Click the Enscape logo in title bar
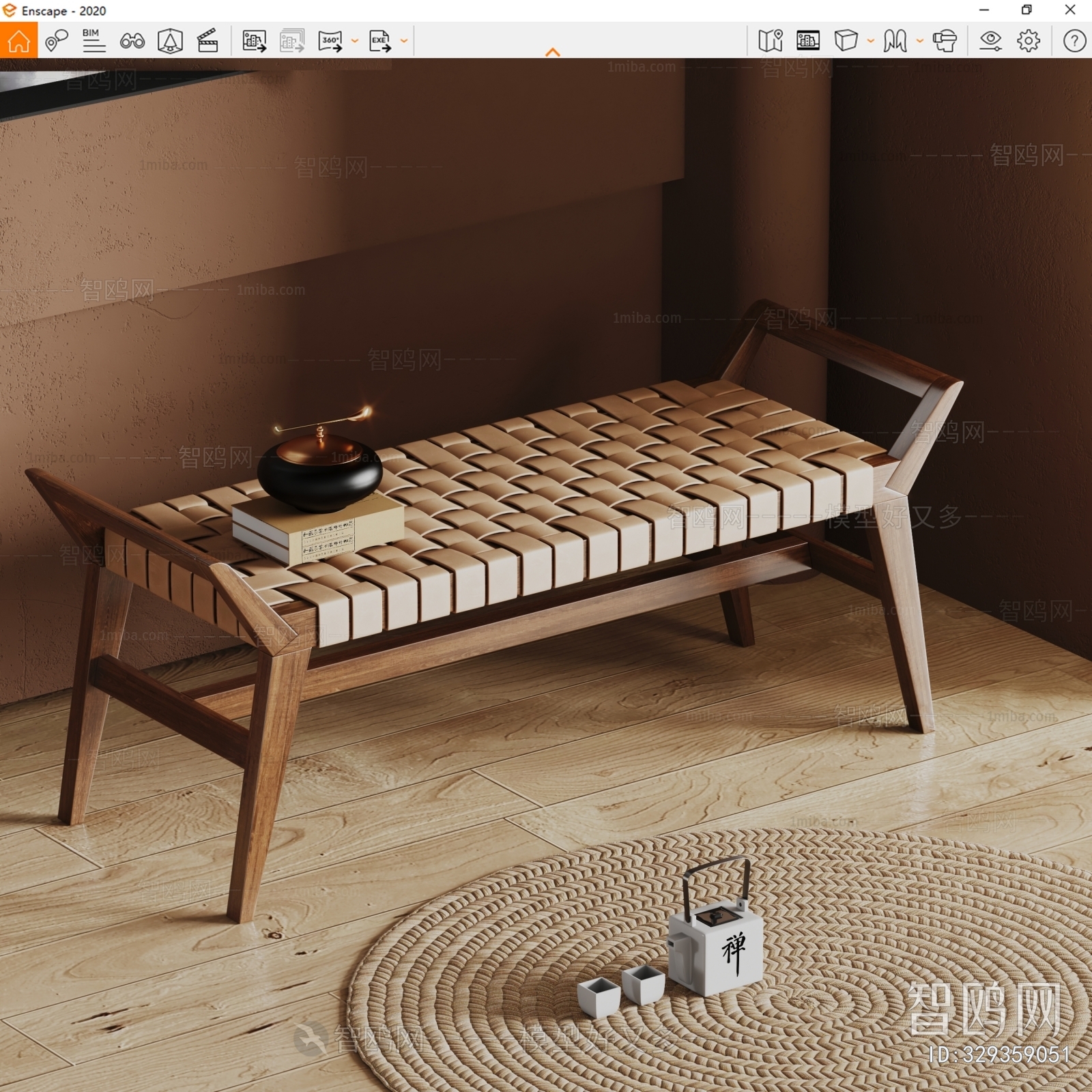This screenshot has width=1092, height=1092. click(10, 10)
